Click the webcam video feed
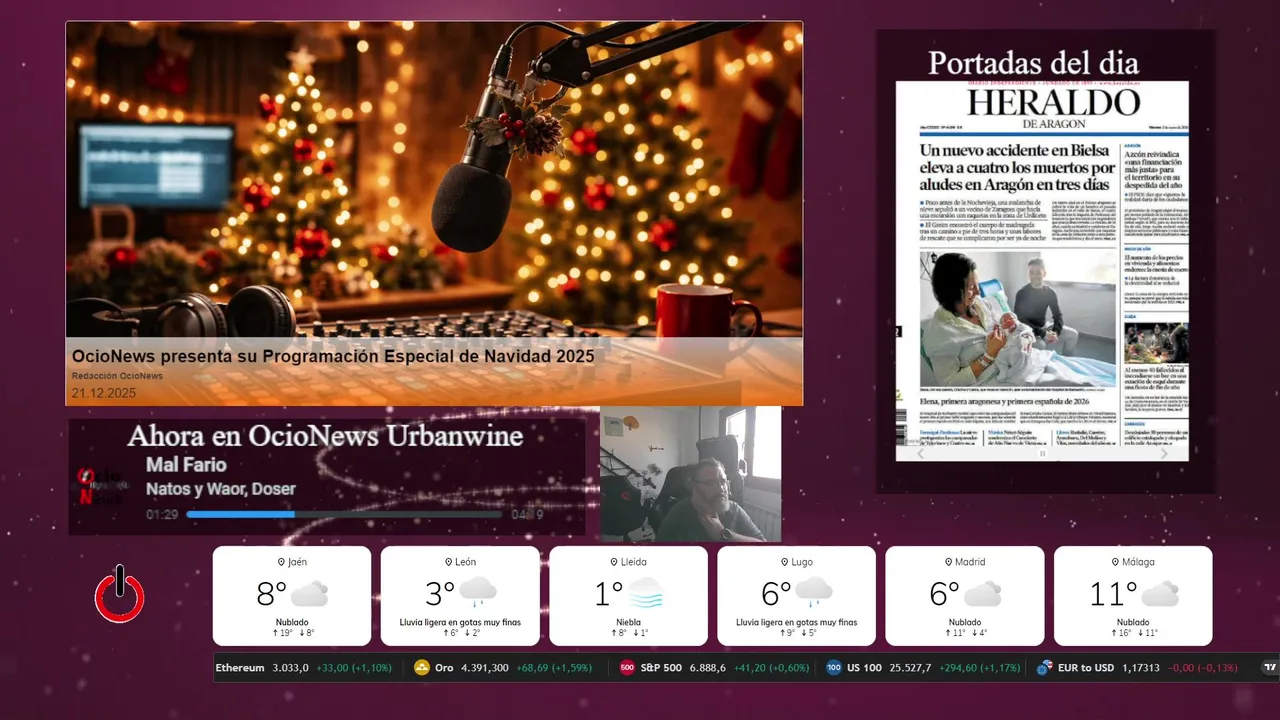This screenshot has width=1280, height=720. [690, 474]
